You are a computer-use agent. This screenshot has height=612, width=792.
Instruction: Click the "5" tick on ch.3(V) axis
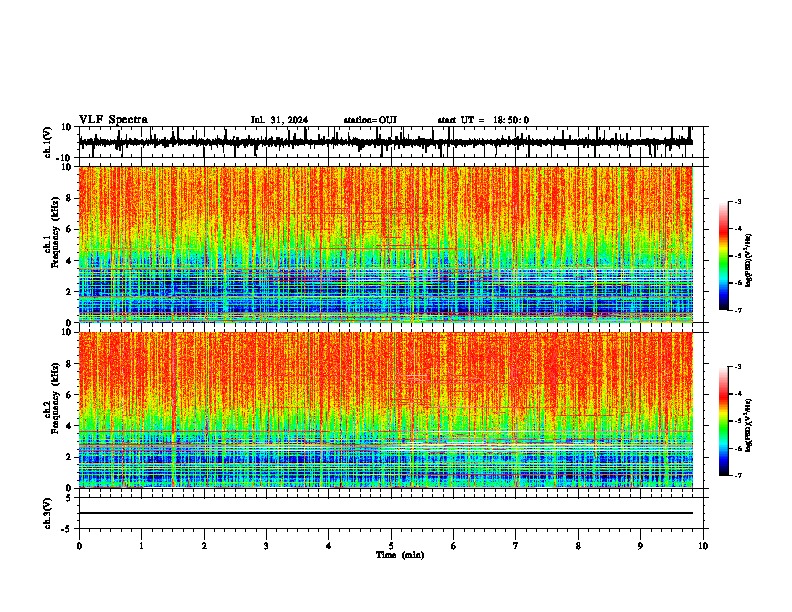click(x=69, y=498)
